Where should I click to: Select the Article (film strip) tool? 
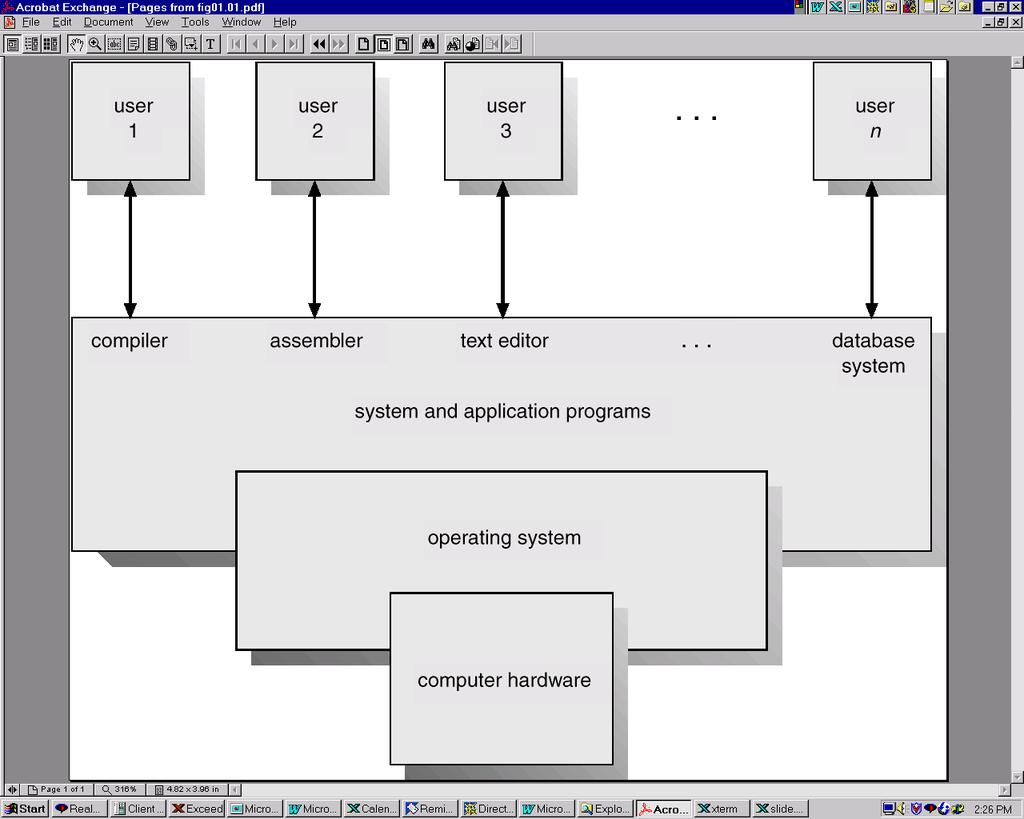[x=152, y=44]
